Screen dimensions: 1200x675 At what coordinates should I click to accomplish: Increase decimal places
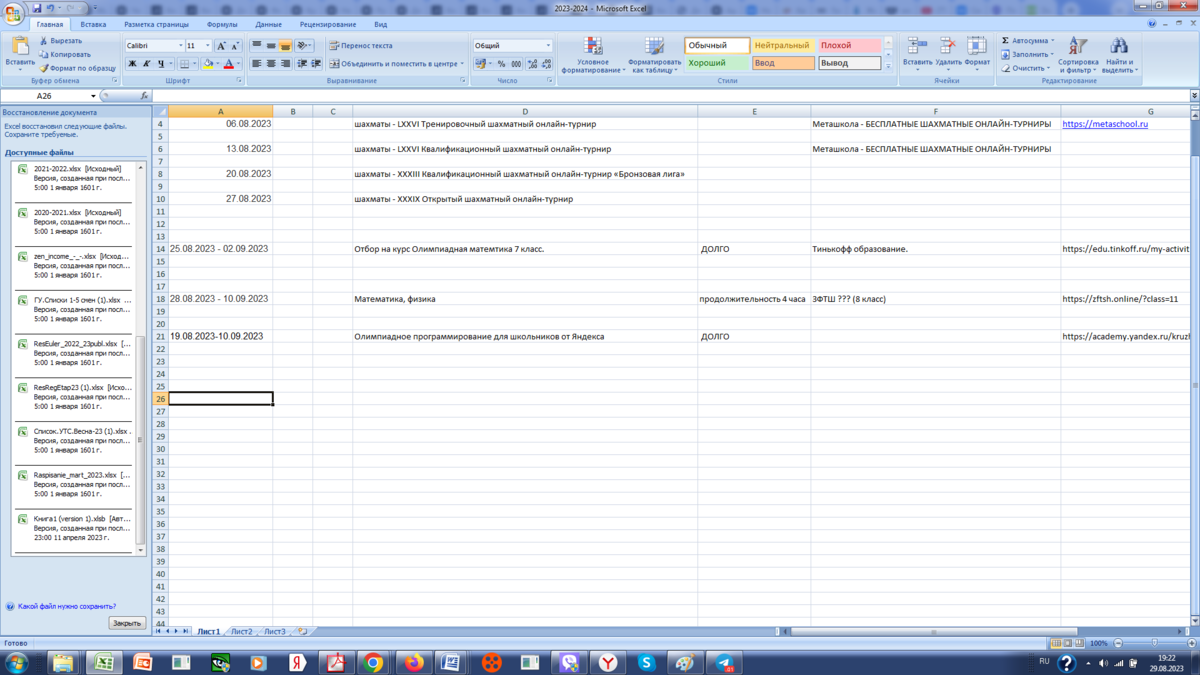pos(532,64)
